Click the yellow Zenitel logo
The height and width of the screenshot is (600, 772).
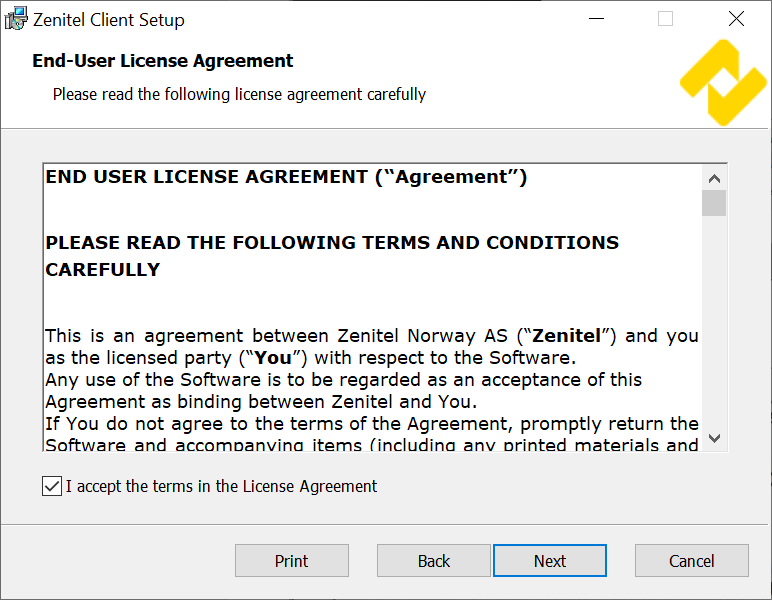point(722,82)
